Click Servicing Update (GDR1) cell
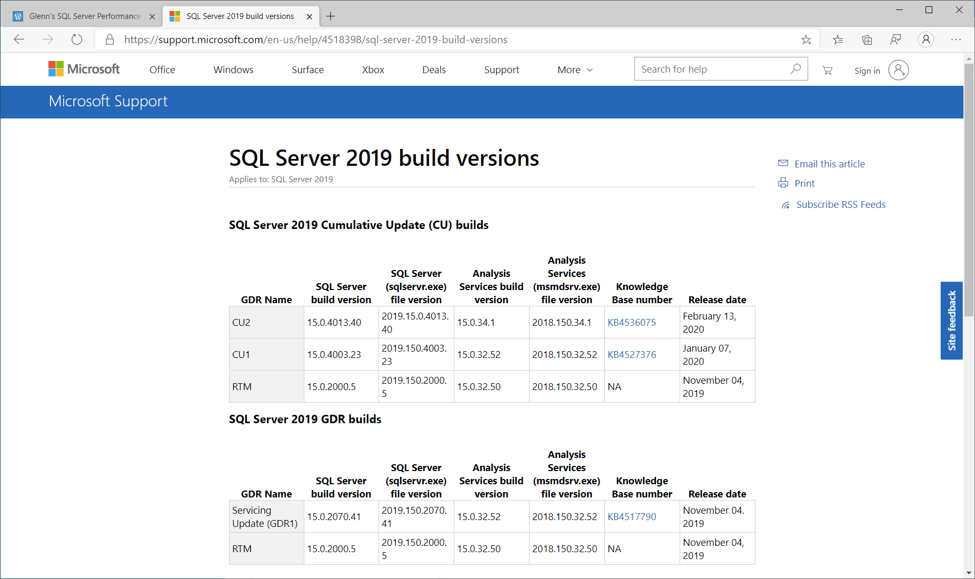Viewport: 975px width, 579px height. (x=266, y=516)
